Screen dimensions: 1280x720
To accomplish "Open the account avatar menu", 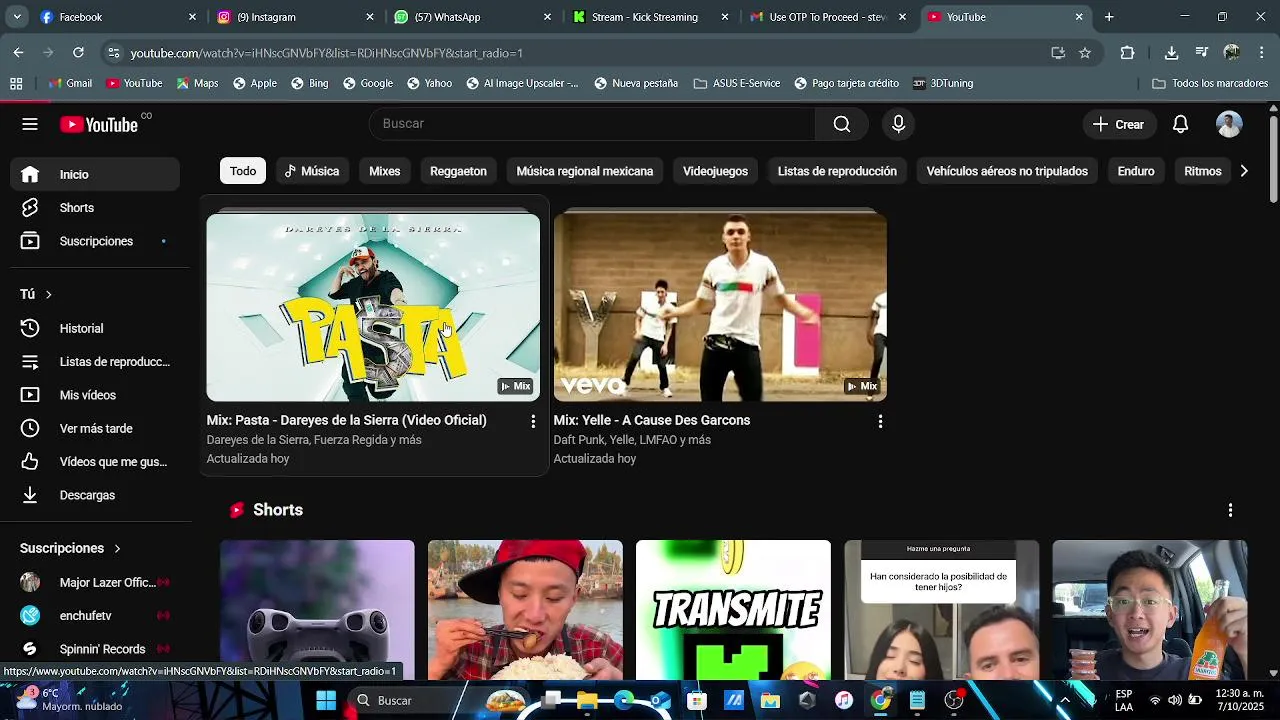I will 1229,124.
